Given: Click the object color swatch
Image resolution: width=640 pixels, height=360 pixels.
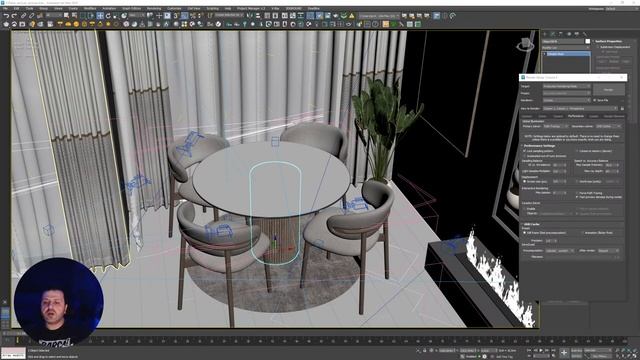Looking at the screenshot, I should (x=587, y=41).
